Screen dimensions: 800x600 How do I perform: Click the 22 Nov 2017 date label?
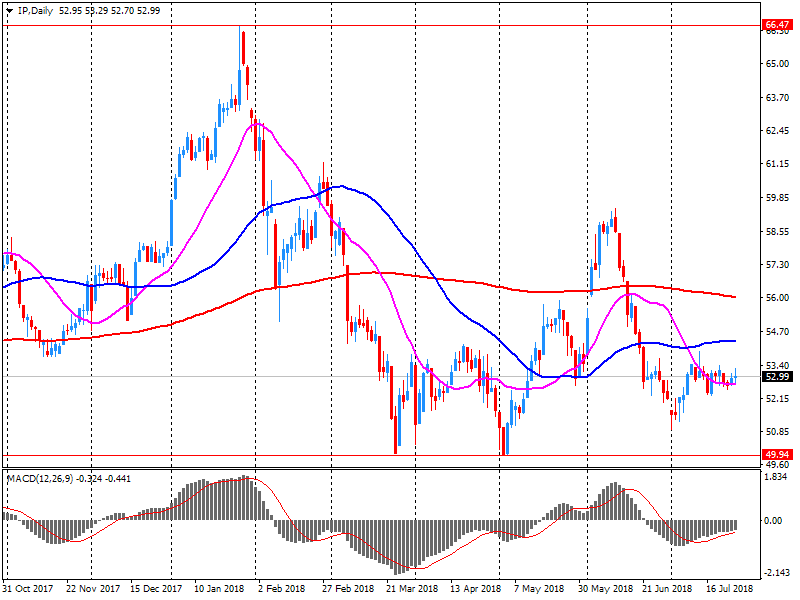92,588
